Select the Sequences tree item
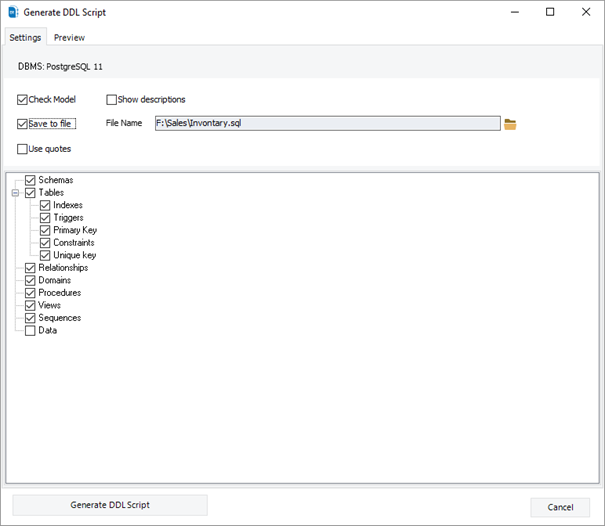This screenshot has height=526, width=605. coord(59,318)
